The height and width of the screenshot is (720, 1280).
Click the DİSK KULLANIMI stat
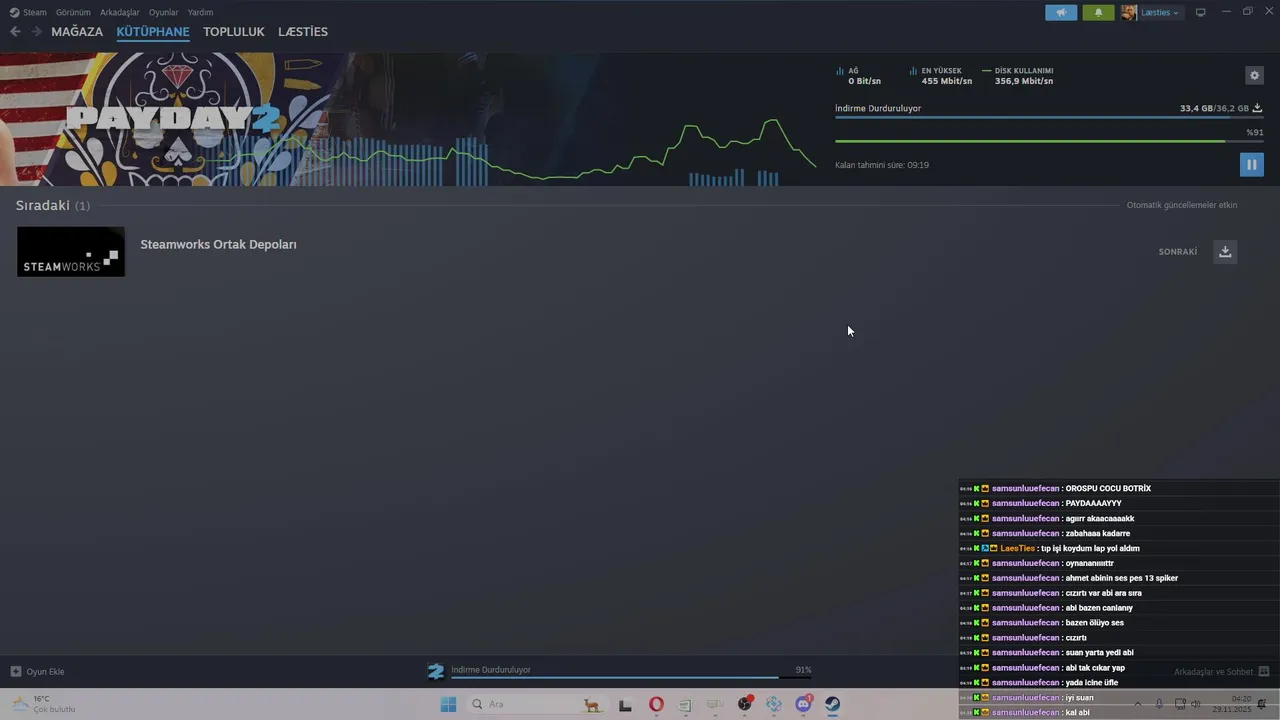coord(1018,76)
